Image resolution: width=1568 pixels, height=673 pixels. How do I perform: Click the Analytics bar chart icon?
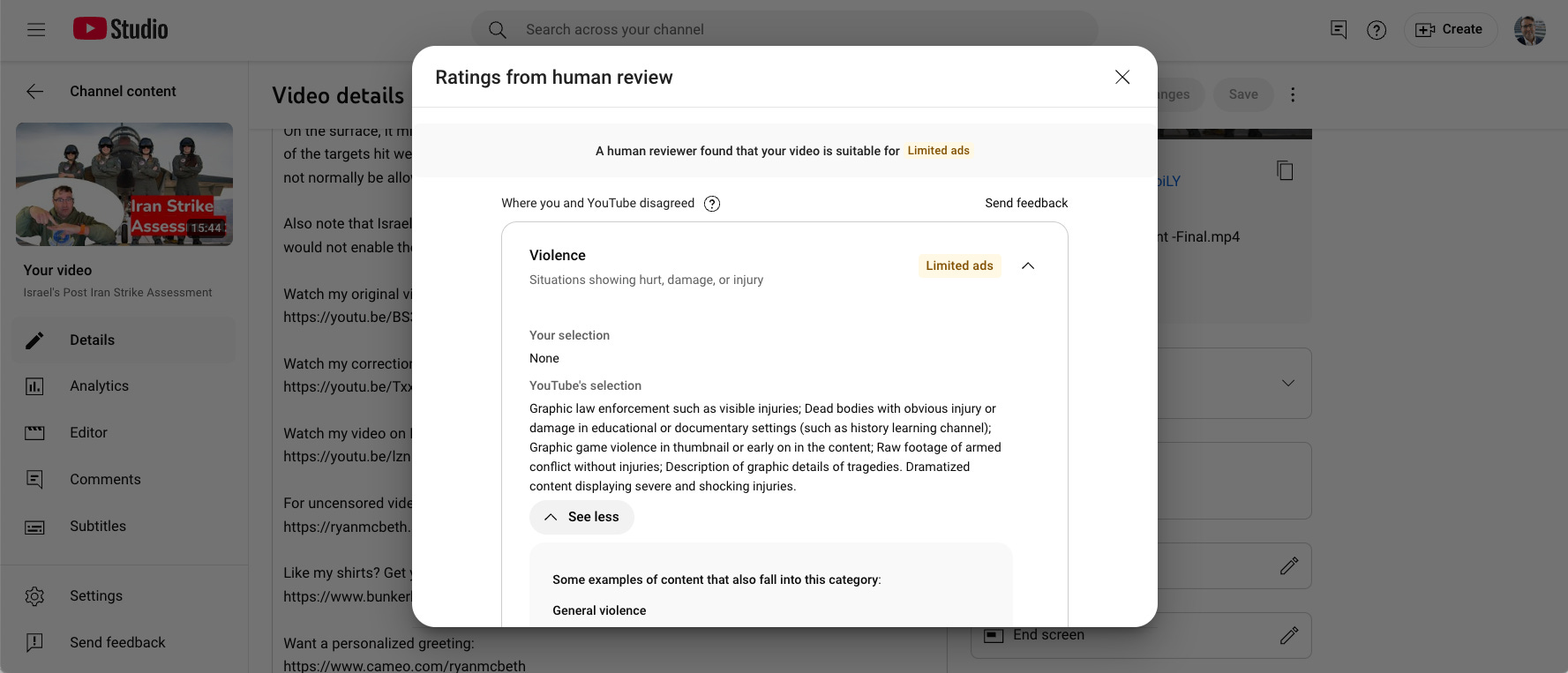pyautogui.click(x=34, y=386)
